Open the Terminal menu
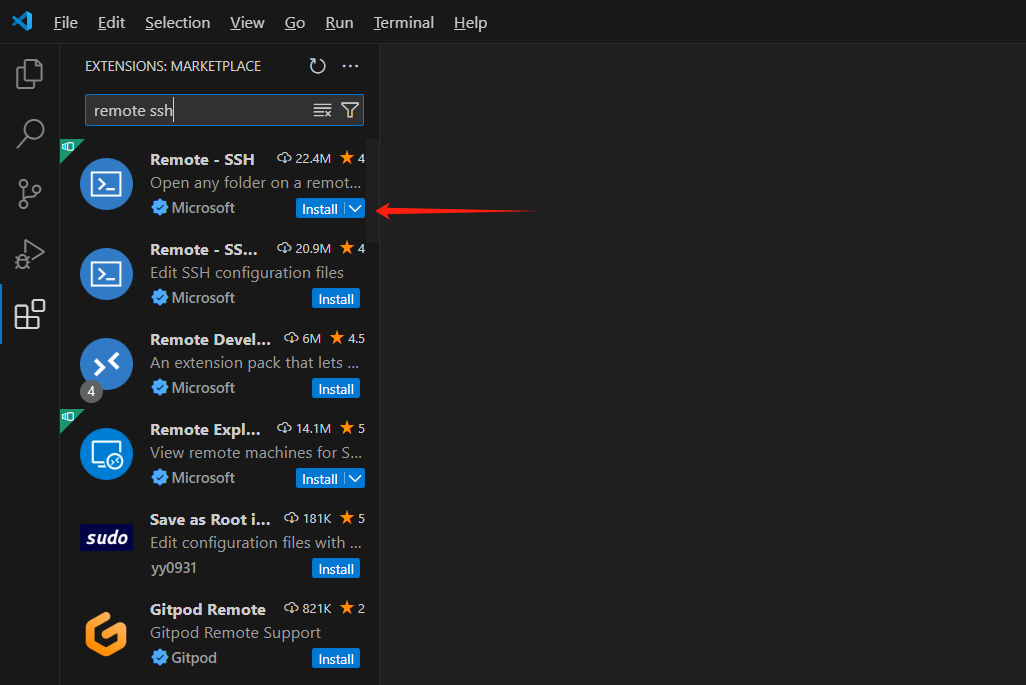Image resolution: width=1026 pixels, height=685 pixels. pos(403,22)
